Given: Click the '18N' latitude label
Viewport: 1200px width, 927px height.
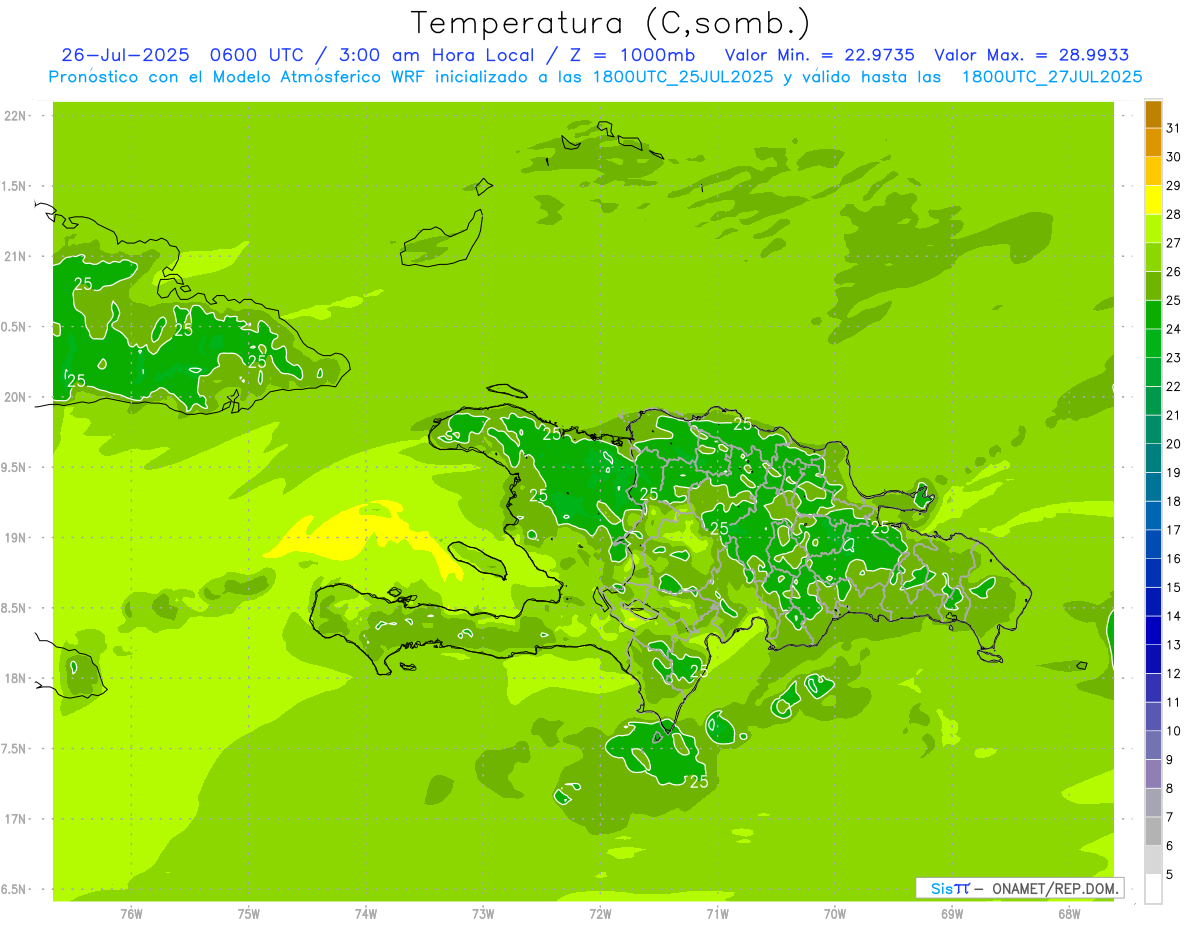Looking at the screenshot, I should click(x=16, y=678).
